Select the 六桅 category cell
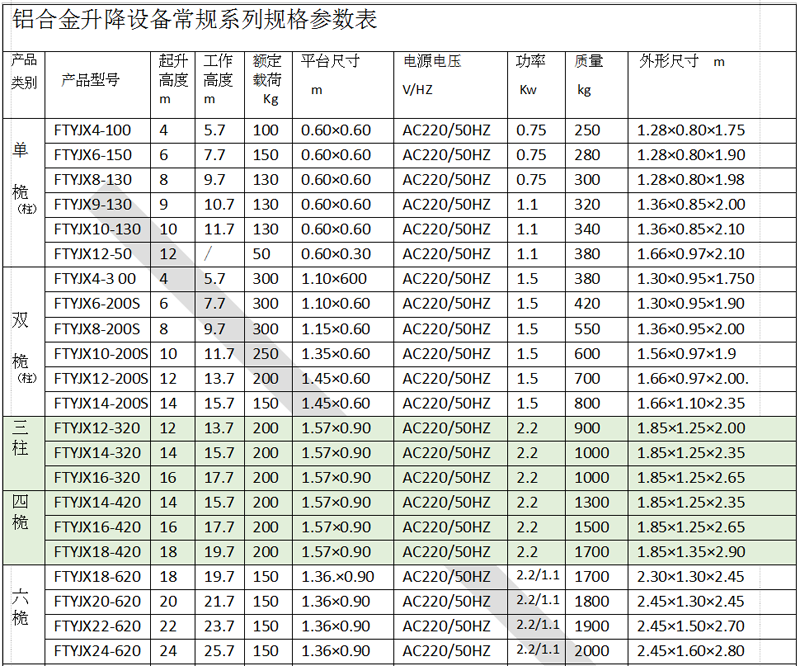The image size is (800, 666). click(22, 610)
